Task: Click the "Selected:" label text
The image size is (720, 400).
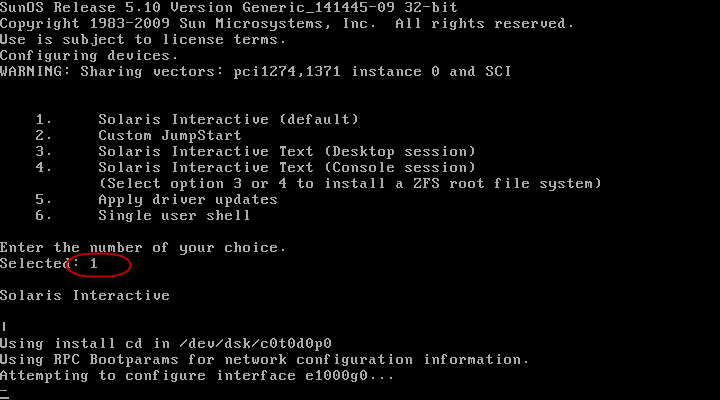Action: point(39,264)
